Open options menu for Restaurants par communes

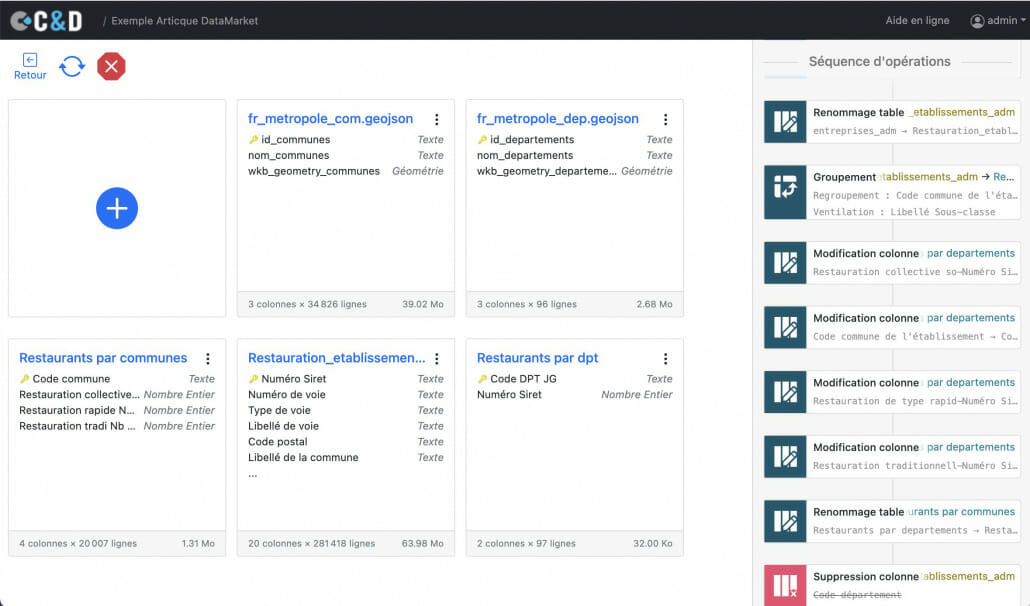click(208, 358)
